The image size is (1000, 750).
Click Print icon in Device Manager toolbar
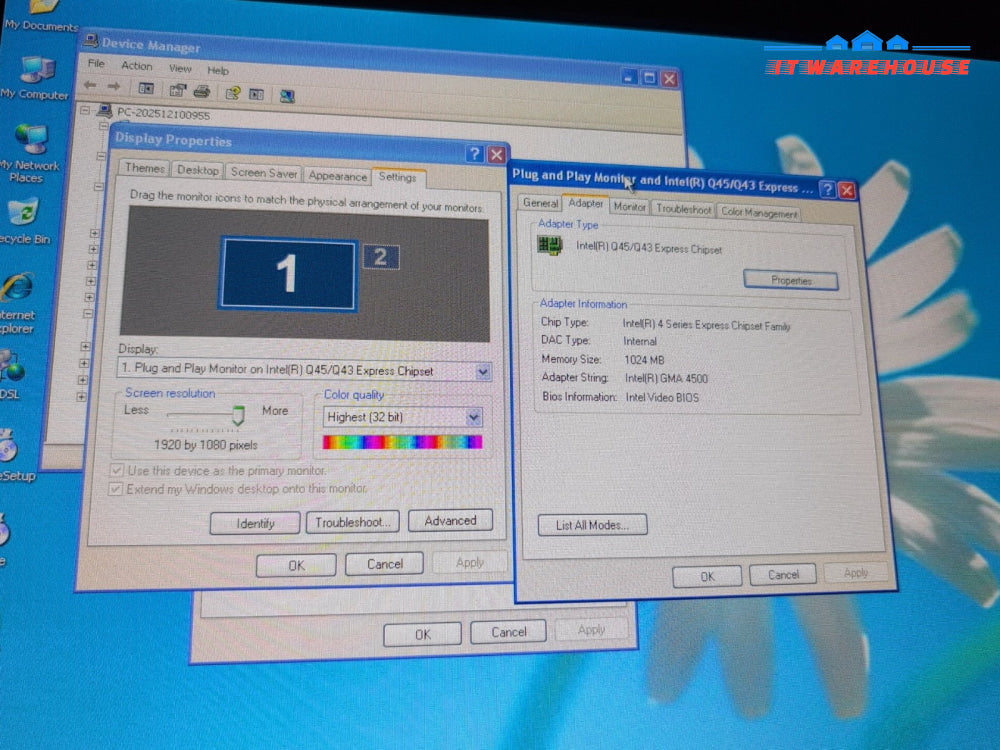pyautogui.click(x=202, y=91)
